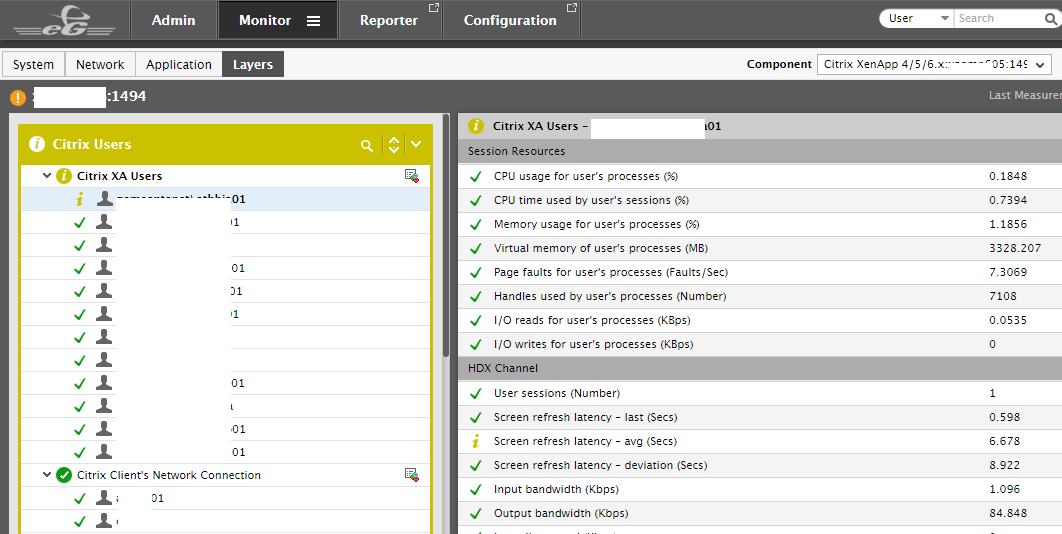Click Handles used by user's processes
Screen dimensions: 1062x534
coord(610,296)
